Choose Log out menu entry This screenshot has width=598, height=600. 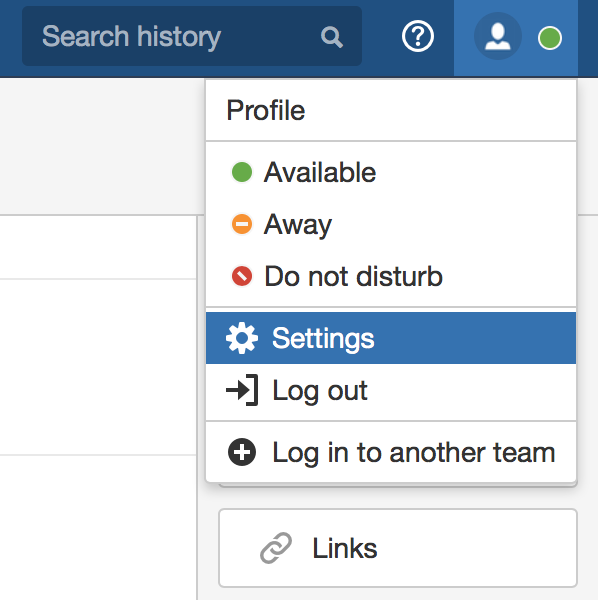[x=391, y=390]
